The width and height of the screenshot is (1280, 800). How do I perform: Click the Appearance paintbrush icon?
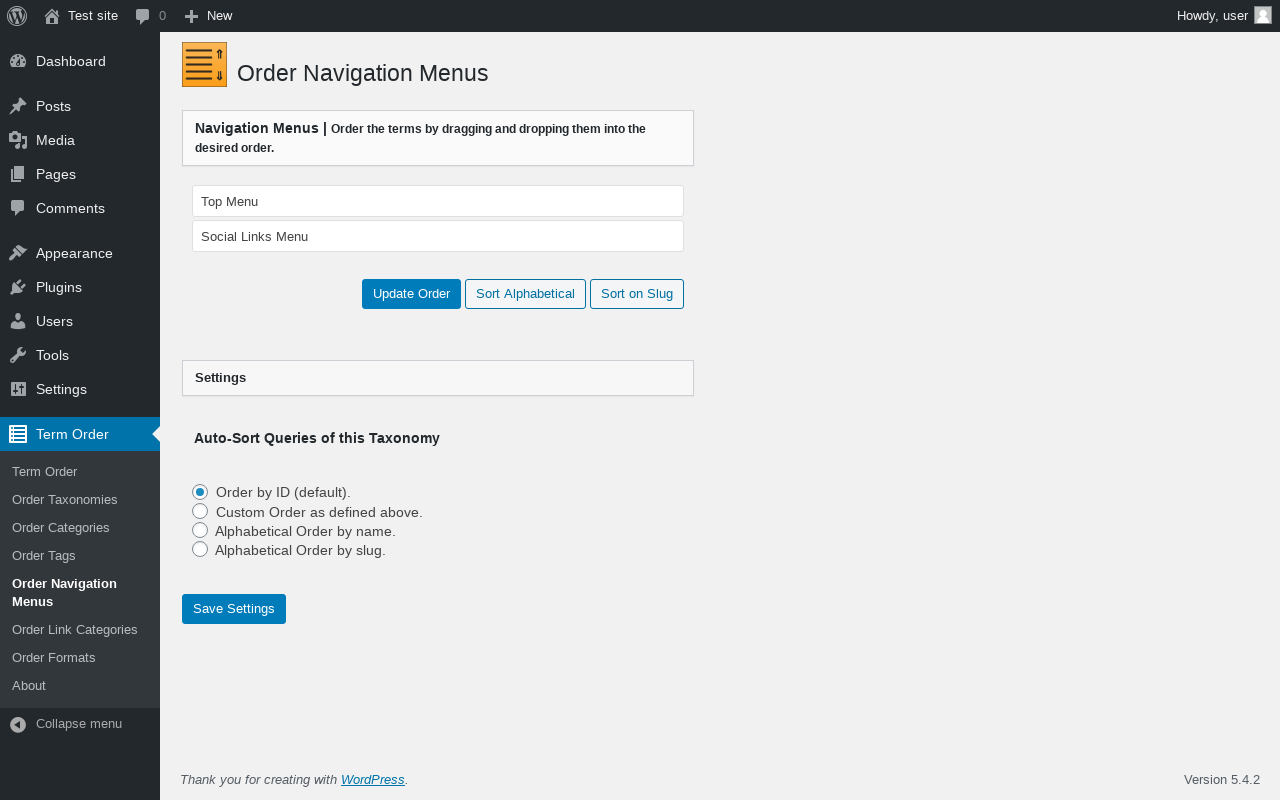(x=18, y=253)
